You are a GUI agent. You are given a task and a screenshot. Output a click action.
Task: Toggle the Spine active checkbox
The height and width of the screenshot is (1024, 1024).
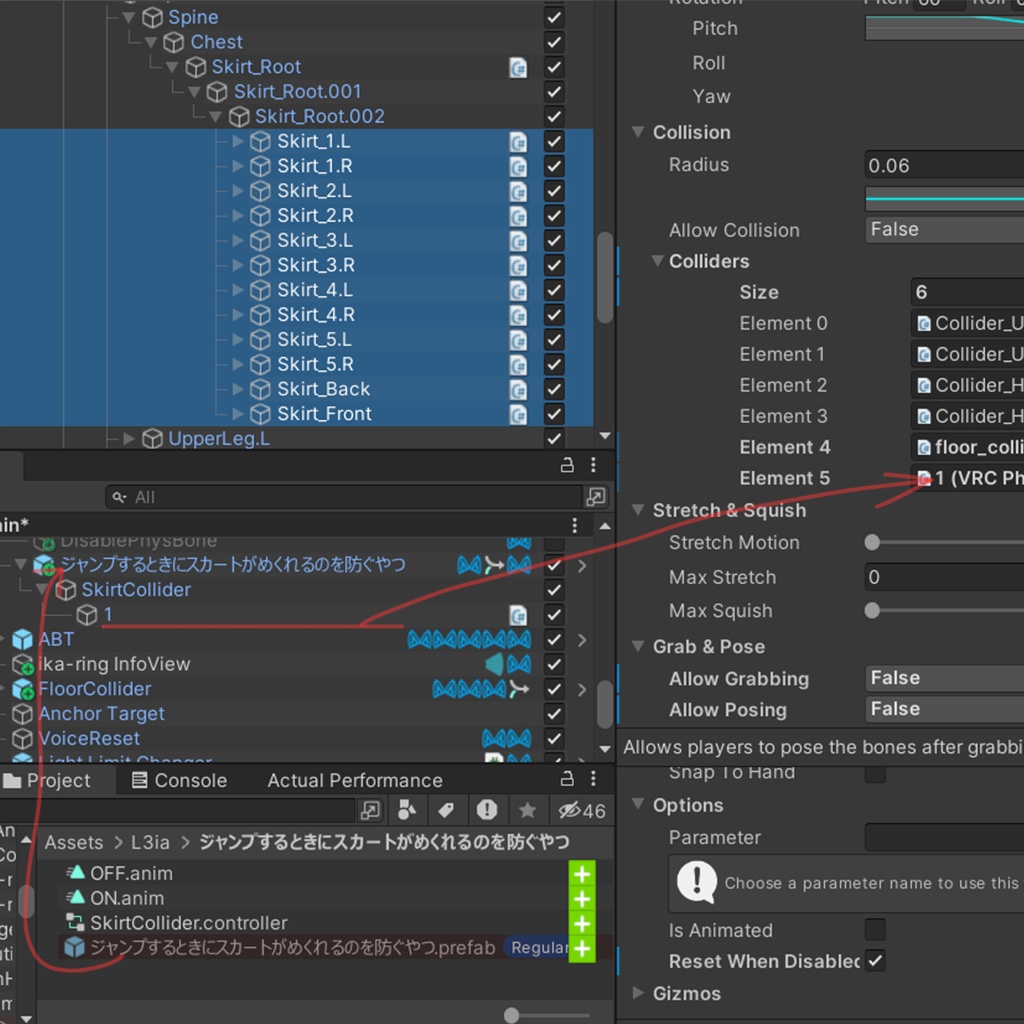(x=554, y=18)
